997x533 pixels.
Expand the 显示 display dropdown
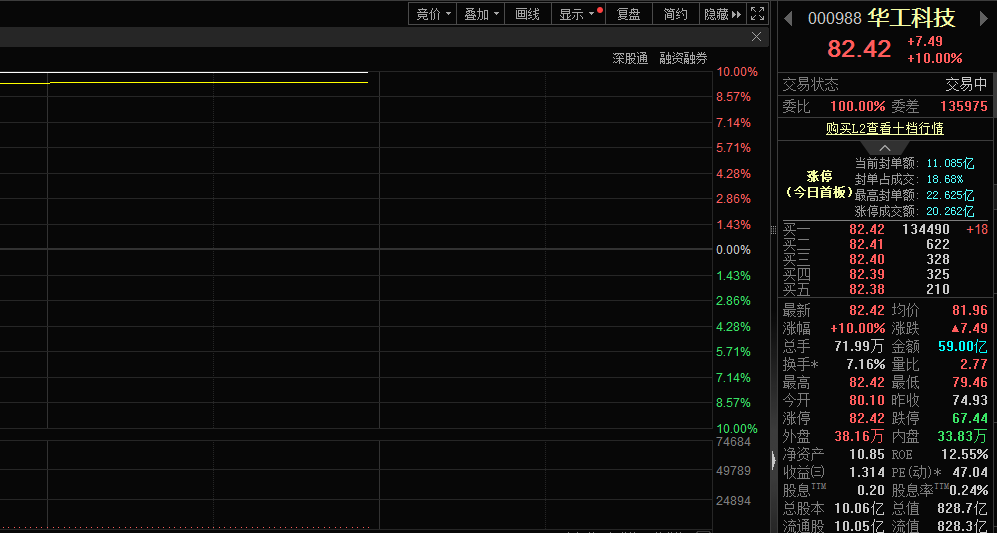coord(576,14)
